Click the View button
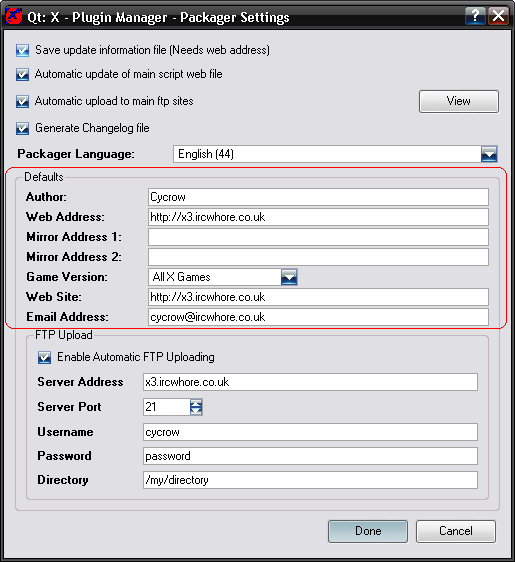The height and width of the screenshot is (562, 515). tap(459, 101)
